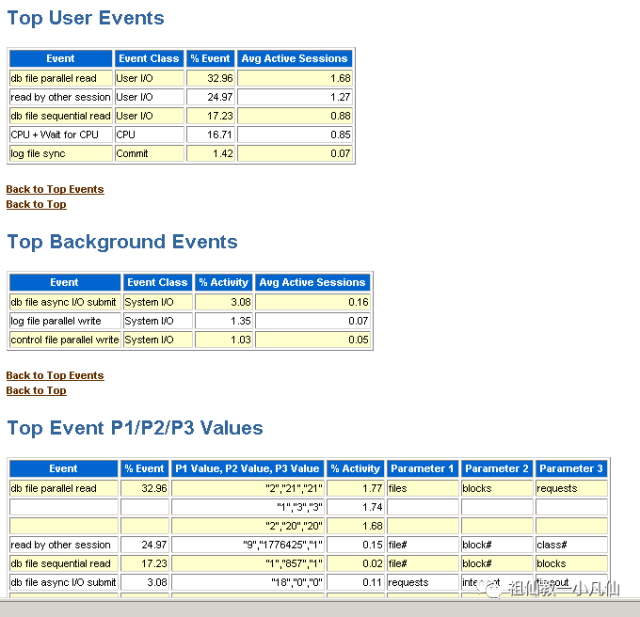
Task: Select the log file sync event cell
Action: pos(61,153)
